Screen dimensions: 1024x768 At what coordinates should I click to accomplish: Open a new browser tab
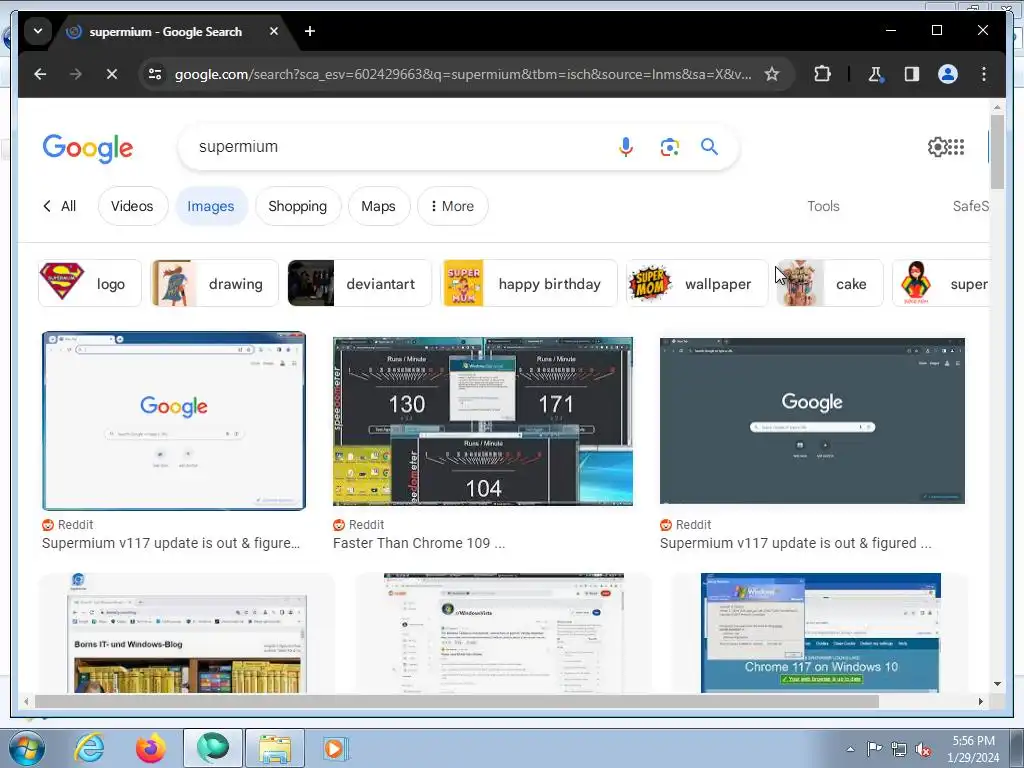point(310,31)
